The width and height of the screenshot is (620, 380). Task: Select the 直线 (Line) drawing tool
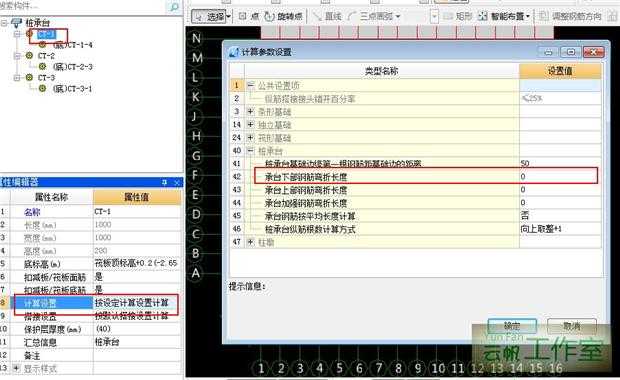(x=327, y=16)
